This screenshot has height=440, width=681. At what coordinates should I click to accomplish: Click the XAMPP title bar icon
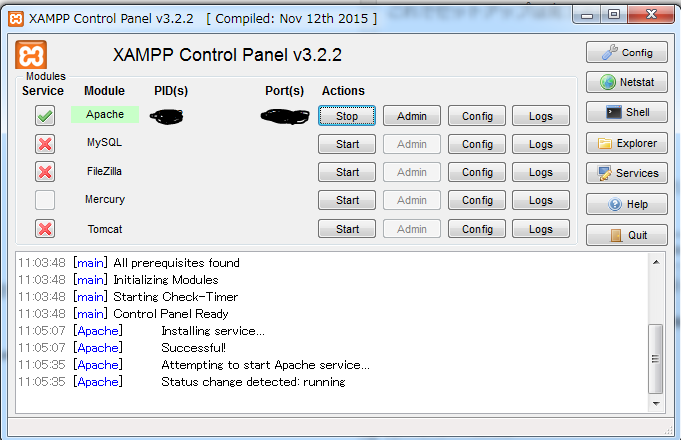point(16,19)
